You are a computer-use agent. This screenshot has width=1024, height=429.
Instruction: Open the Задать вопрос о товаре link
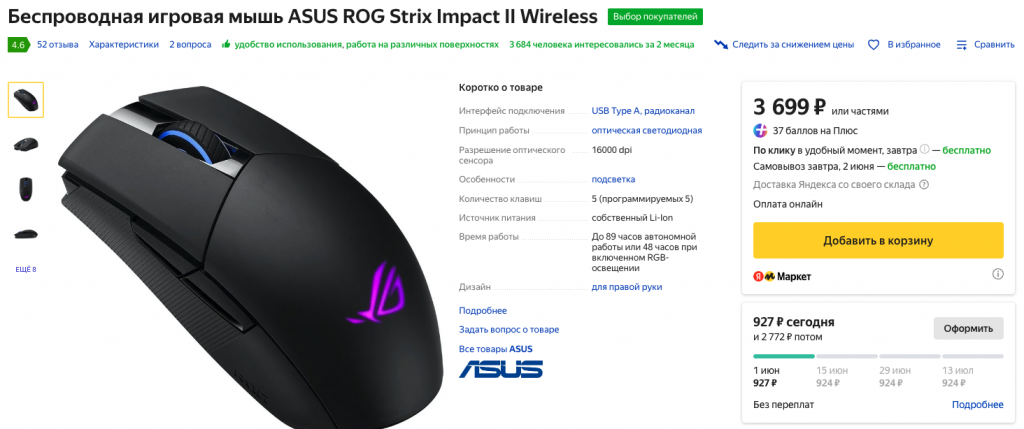pos(509,330)
